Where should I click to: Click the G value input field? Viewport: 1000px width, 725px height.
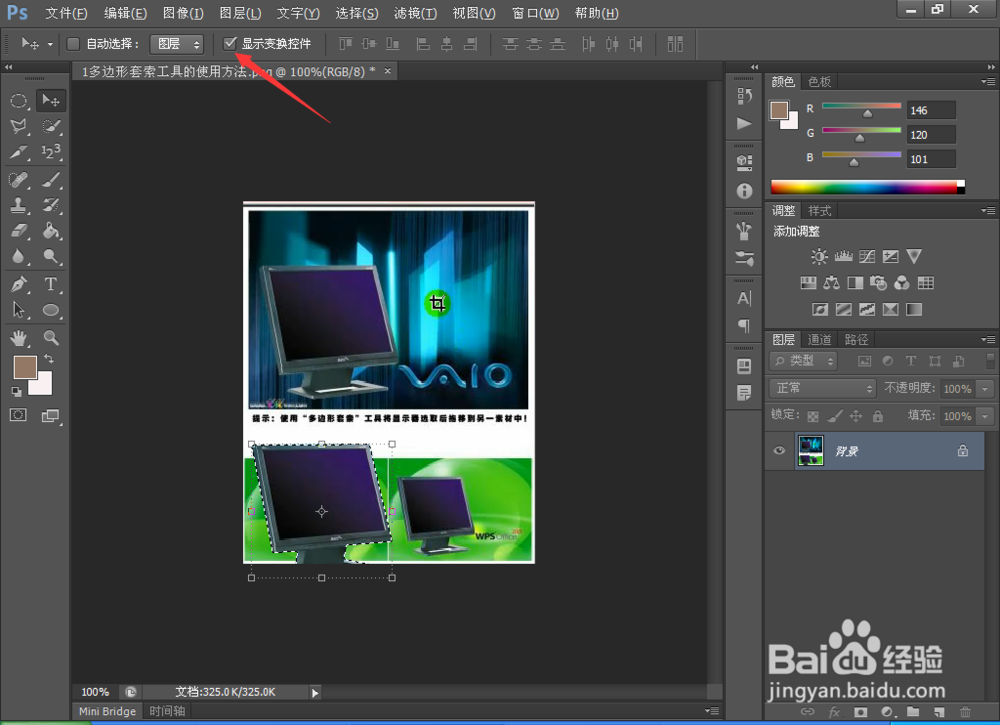click(930, 135)
